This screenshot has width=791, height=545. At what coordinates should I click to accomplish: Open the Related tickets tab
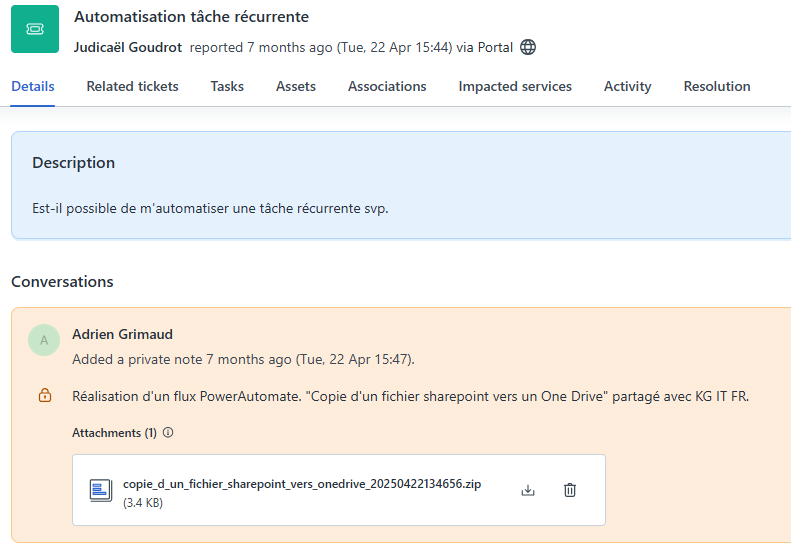132,87
